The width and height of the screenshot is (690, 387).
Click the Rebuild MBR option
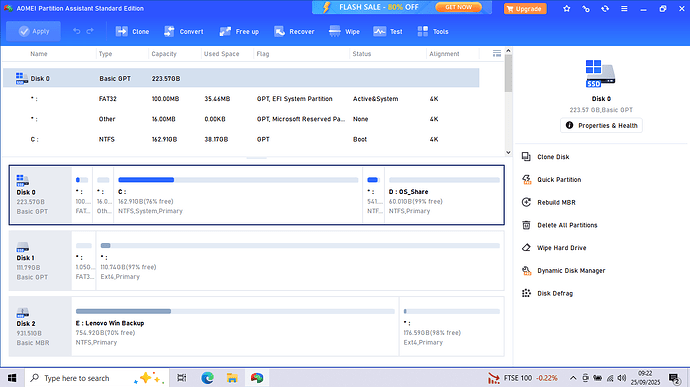click(x=549, y=203)
